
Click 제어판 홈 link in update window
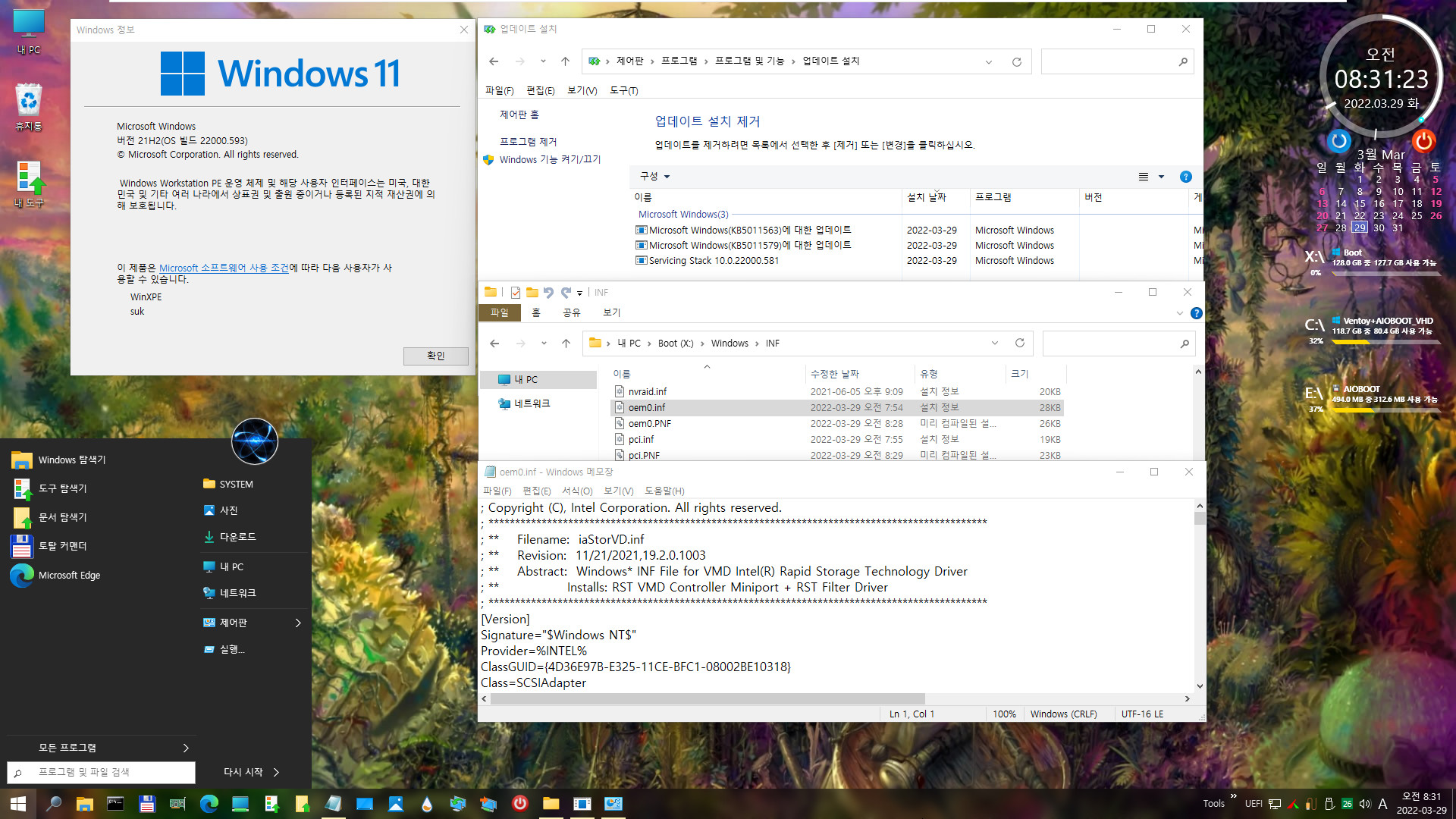coord(519,115)
